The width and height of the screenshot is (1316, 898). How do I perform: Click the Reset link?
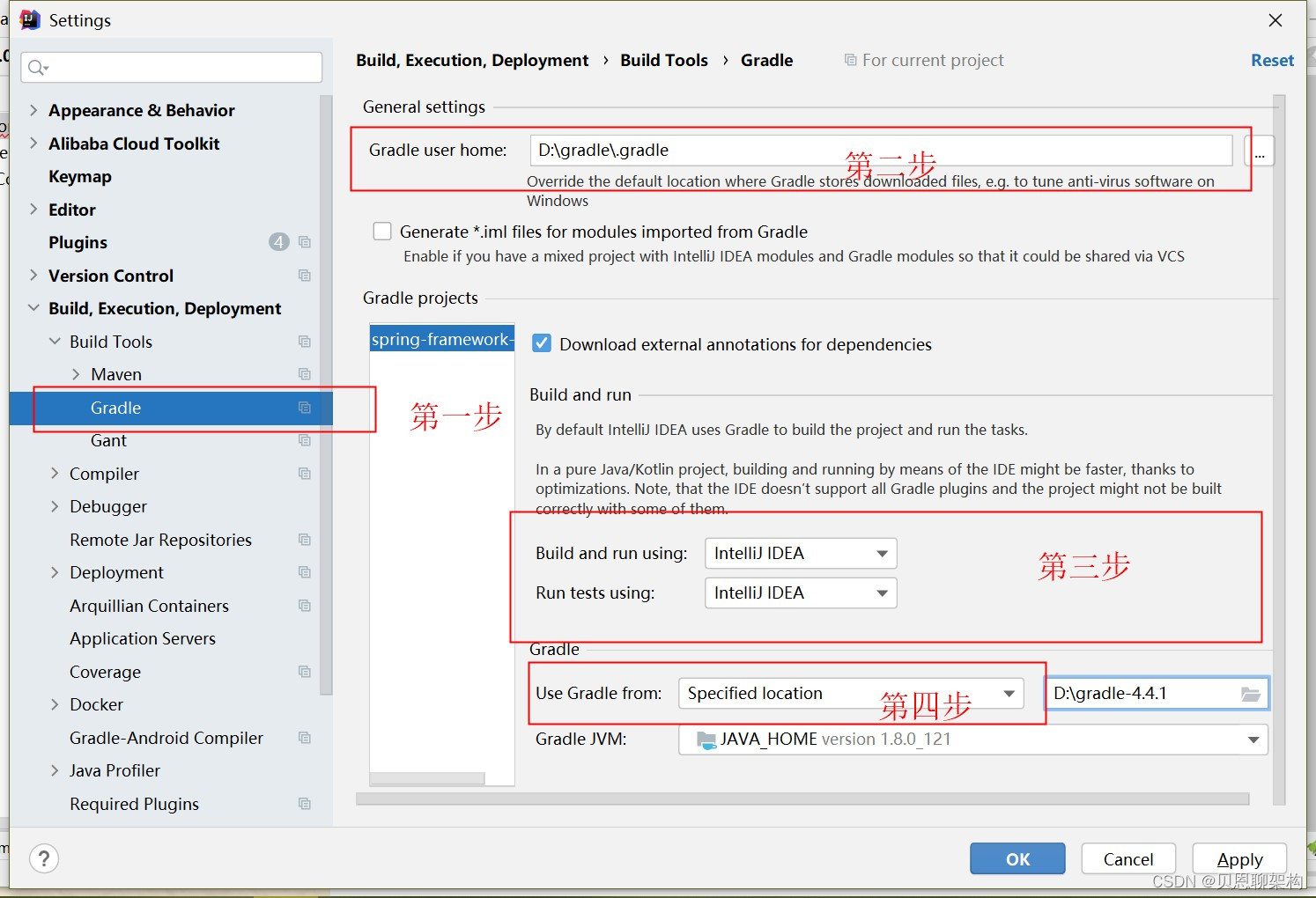pyautogui.click(x=1272, y=60)
